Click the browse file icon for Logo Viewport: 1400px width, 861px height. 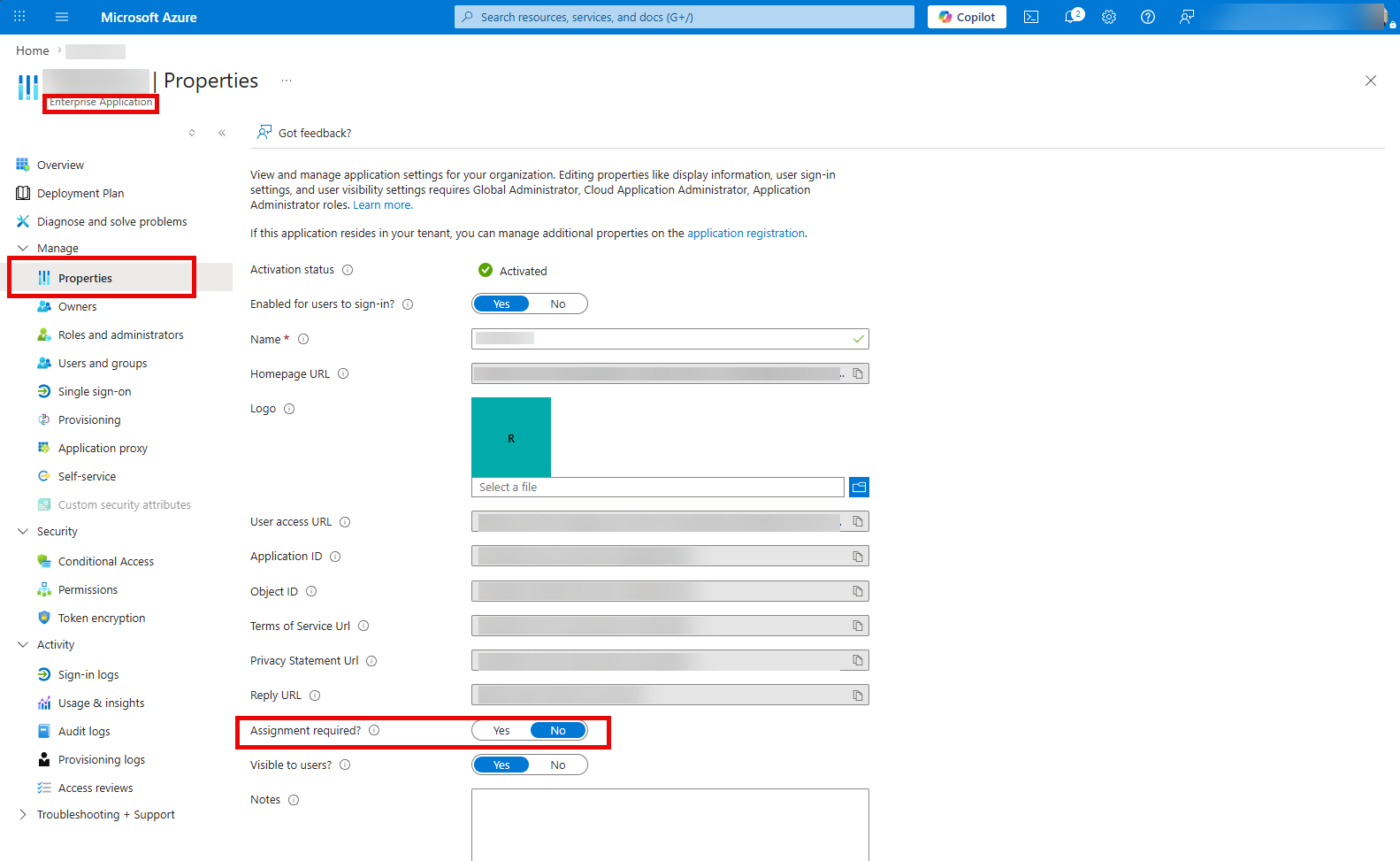[859, 488]
